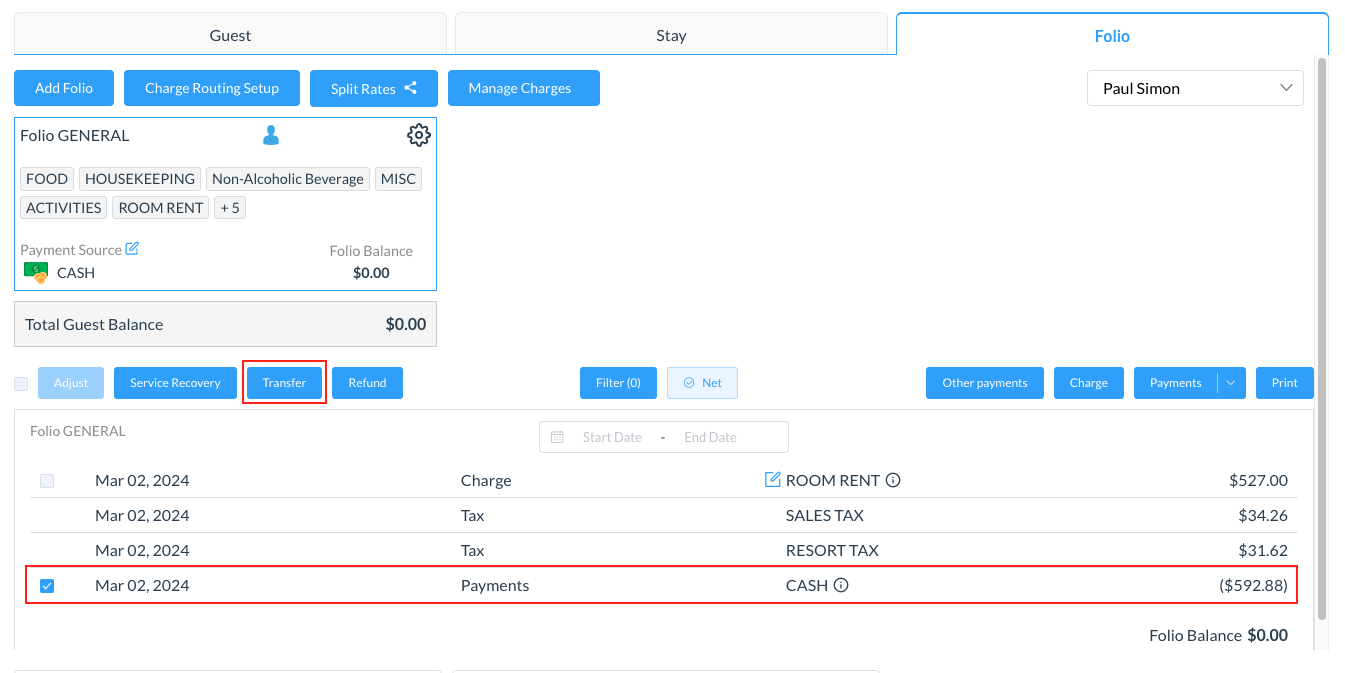The width and height of the screenshot is (1345, 673).
Task: Click the Start Date input field
Action: (612, 437)
